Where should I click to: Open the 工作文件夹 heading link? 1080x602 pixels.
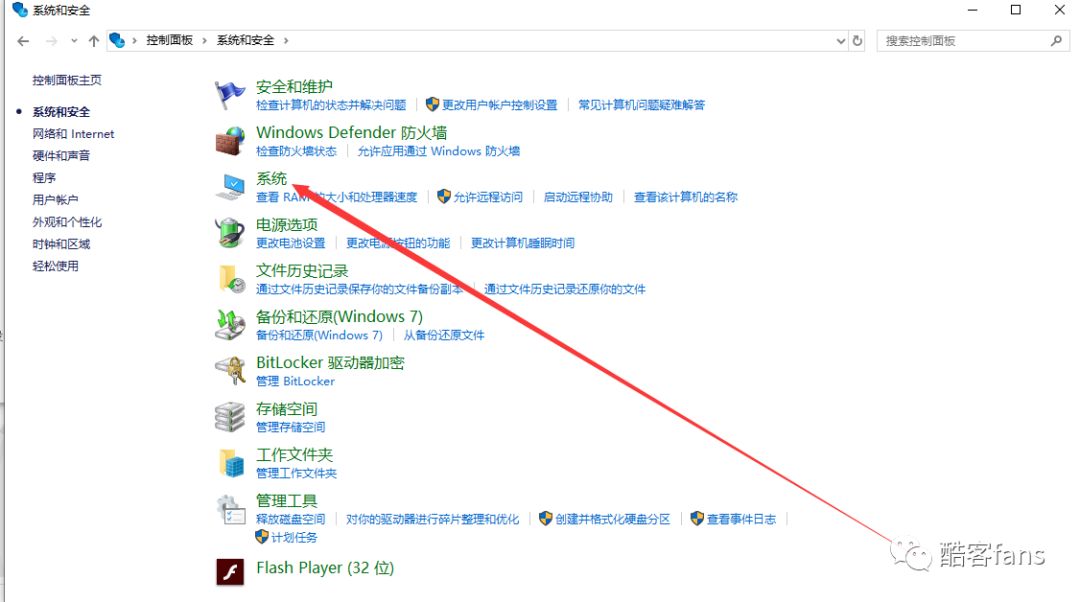294,455
